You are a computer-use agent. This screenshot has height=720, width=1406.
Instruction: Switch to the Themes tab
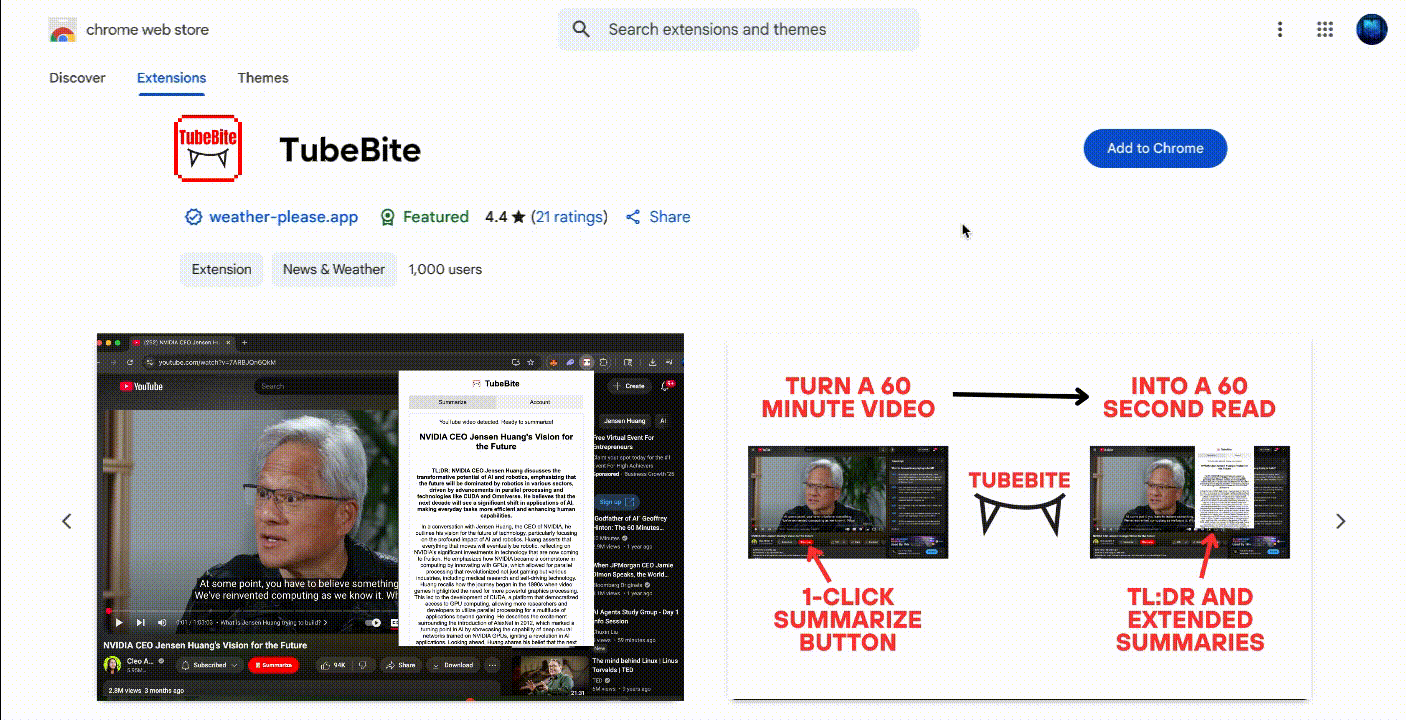click(262, 77)
